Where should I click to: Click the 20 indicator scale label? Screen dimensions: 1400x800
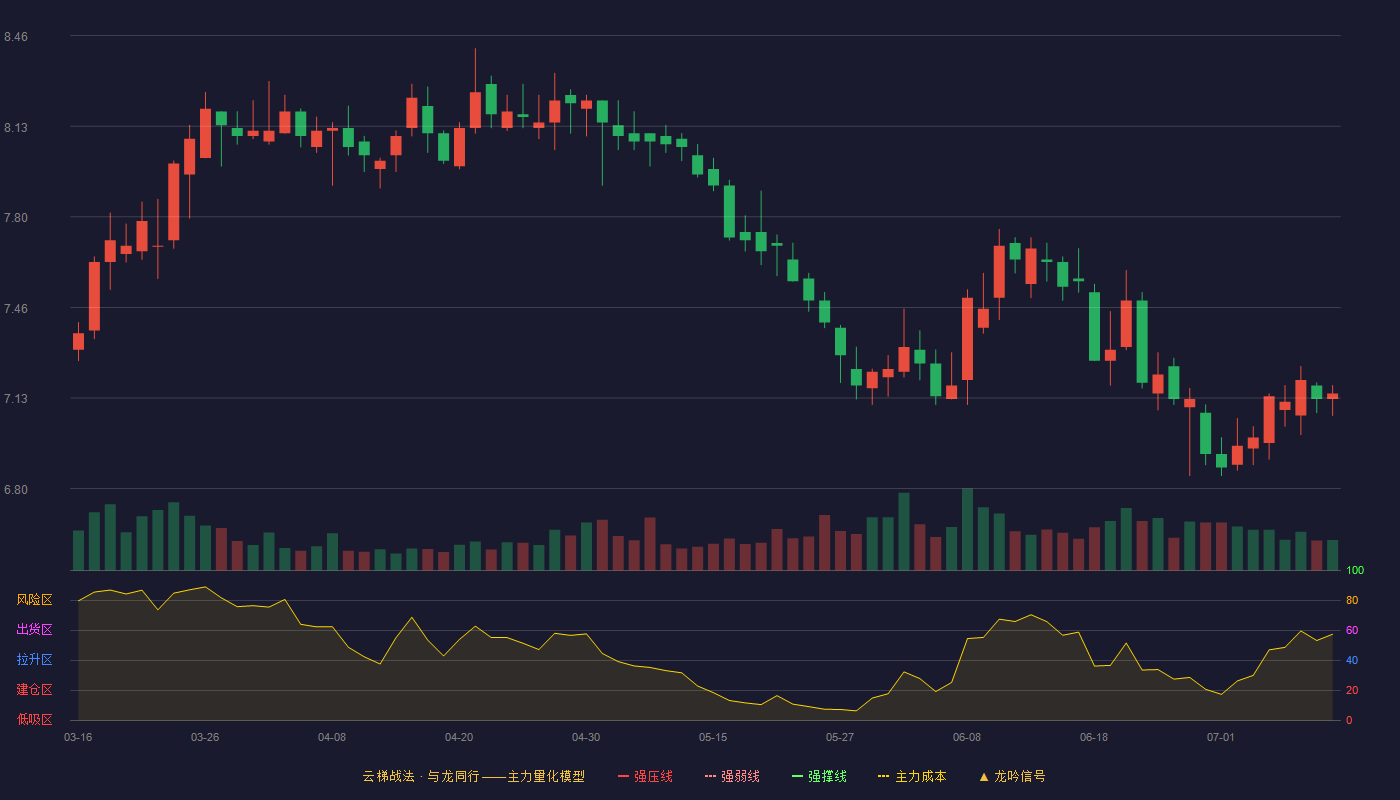1352,690
